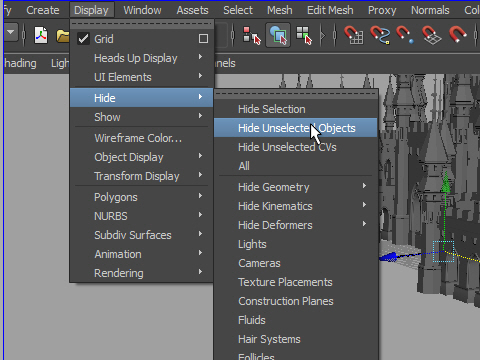Viewport: 480px width, 360px height.
Task: Open the Create menu
Action: pyautogui.click(x=43, y=10)
